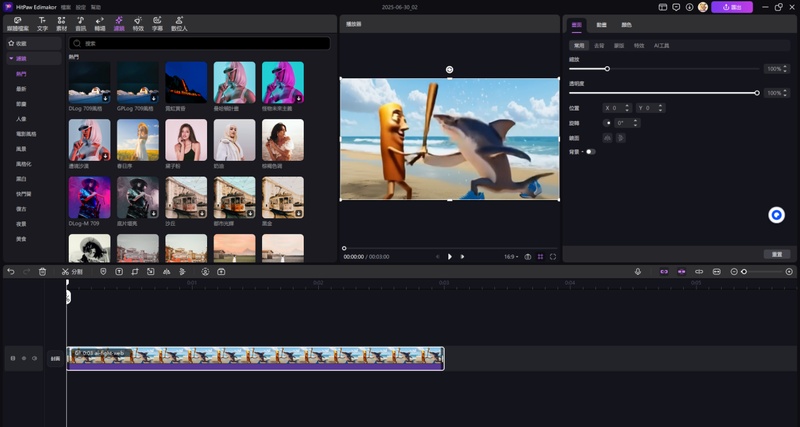Open the 音訊 (Audio) library icon
800x427 pixels.
pyautogui.click(x=80, y=21)
